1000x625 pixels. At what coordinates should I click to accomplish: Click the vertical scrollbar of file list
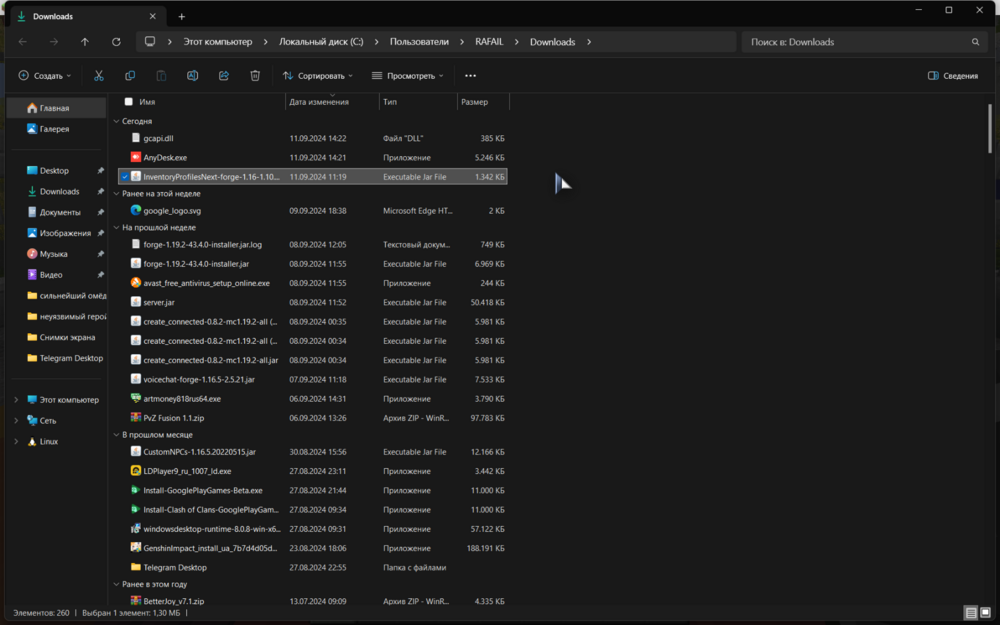(x=990, y=128)
